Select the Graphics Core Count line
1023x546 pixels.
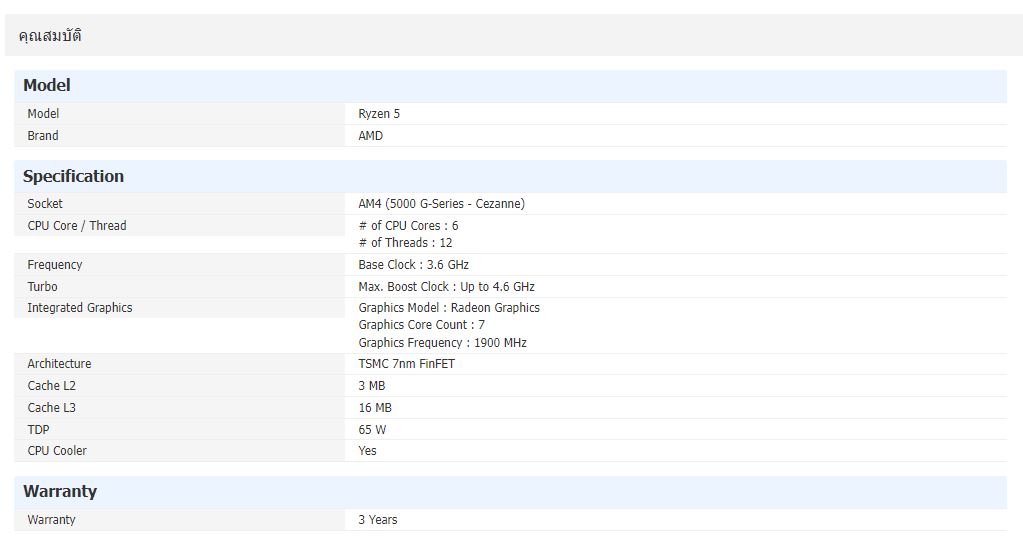421,325
